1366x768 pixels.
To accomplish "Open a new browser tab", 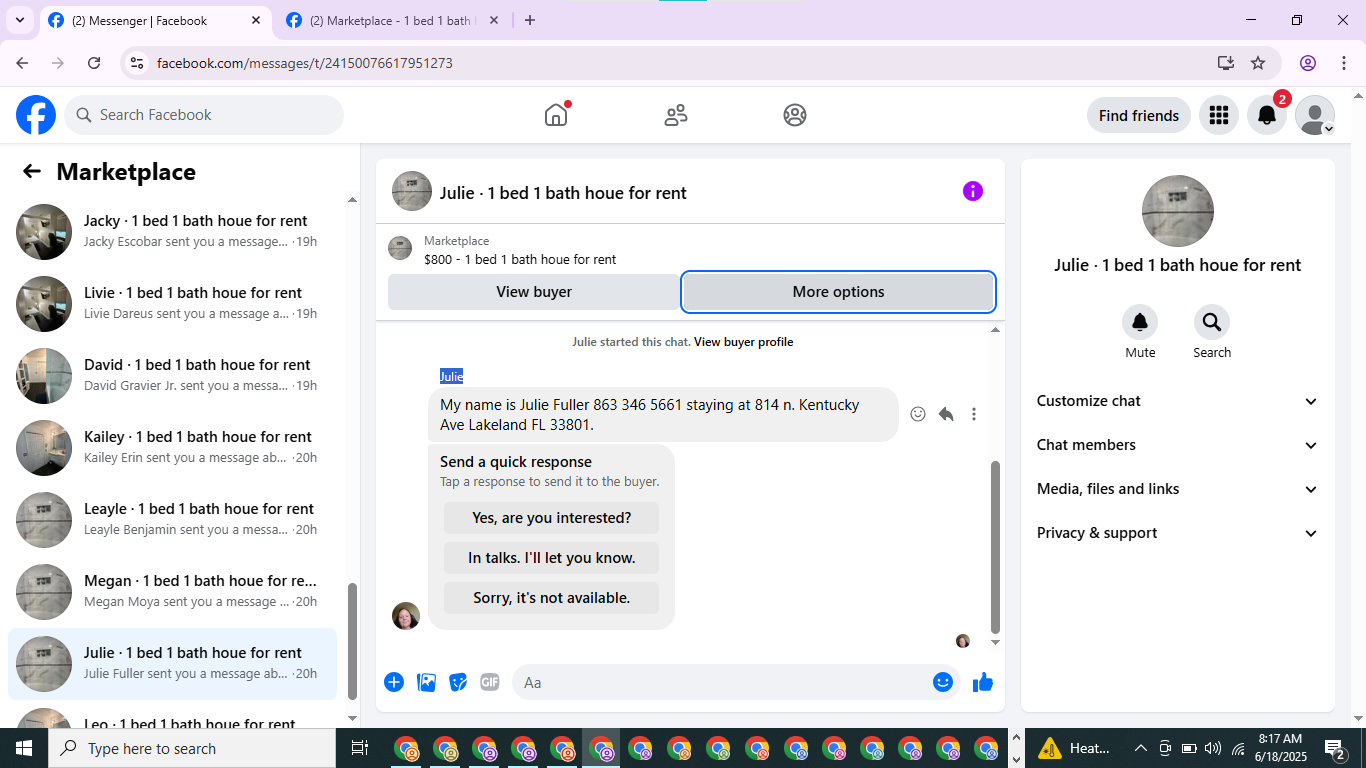I will pos(530,20).
